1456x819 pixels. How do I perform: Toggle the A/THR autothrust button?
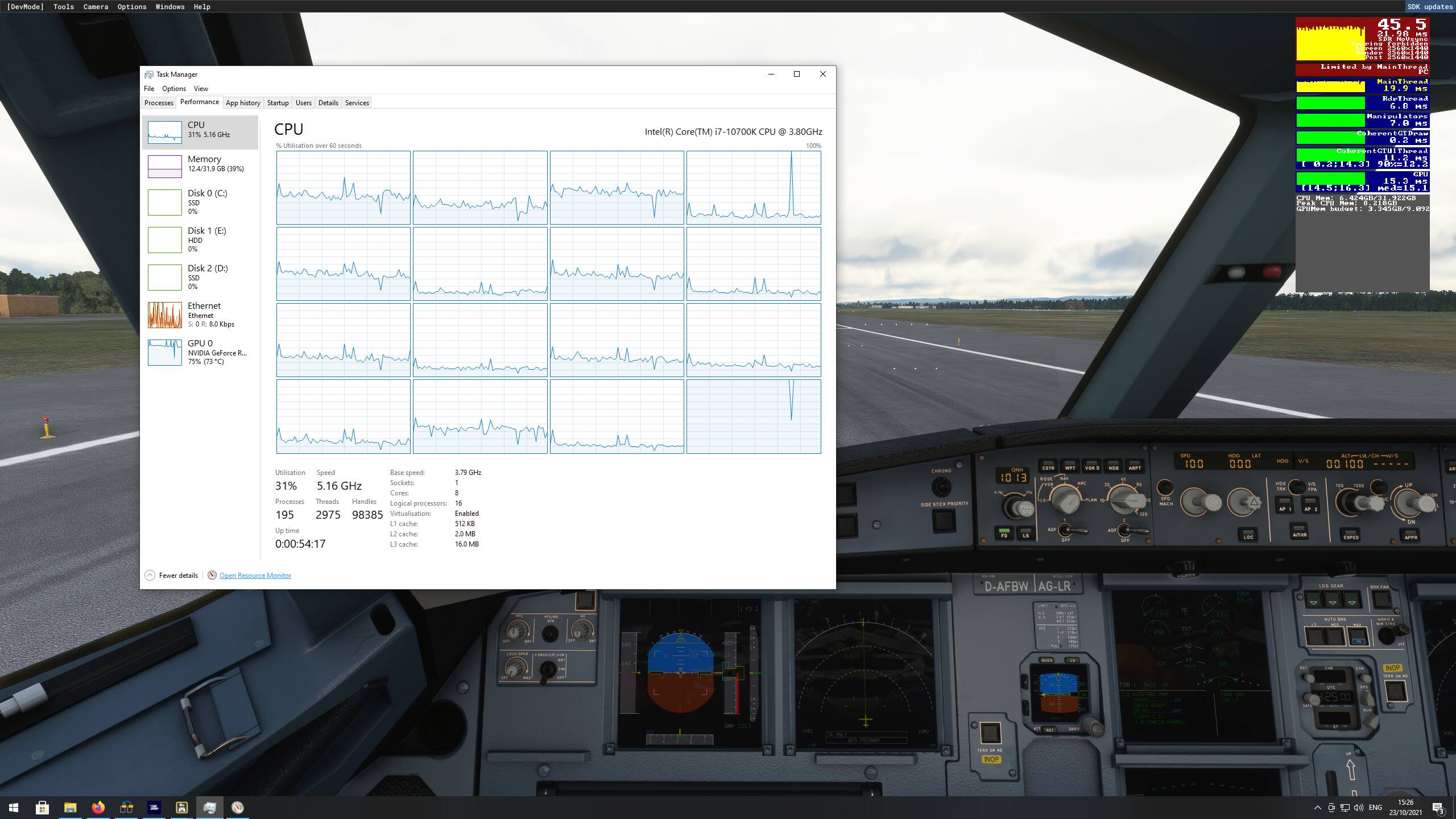(x=1299, y=531)
